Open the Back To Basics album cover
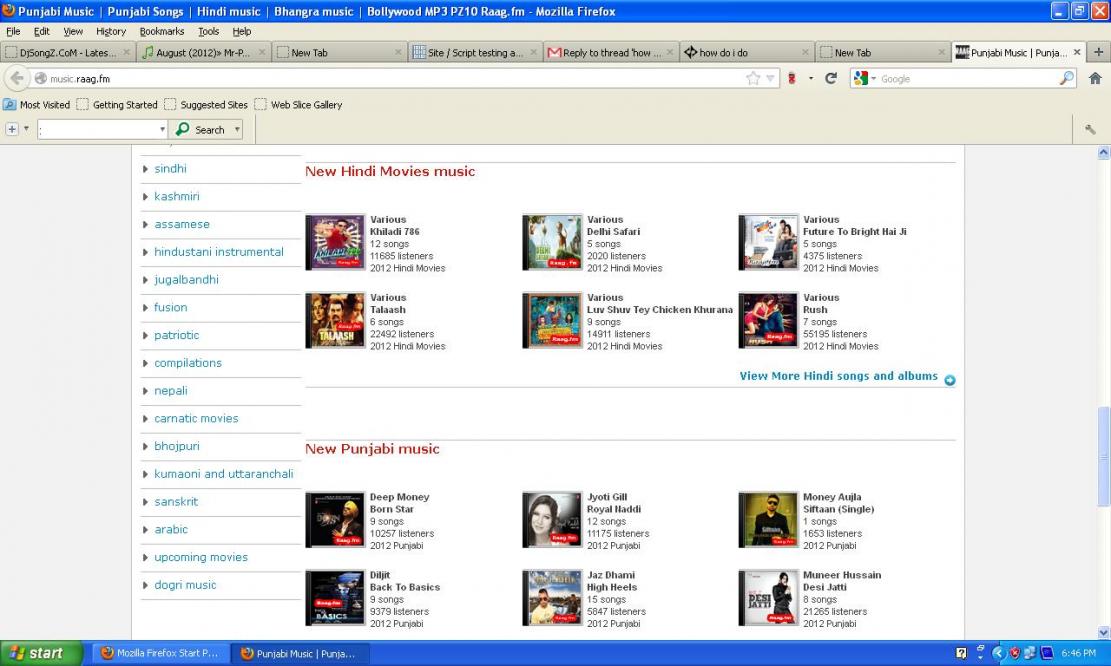The image size is (1111, 666). [335, 598]
